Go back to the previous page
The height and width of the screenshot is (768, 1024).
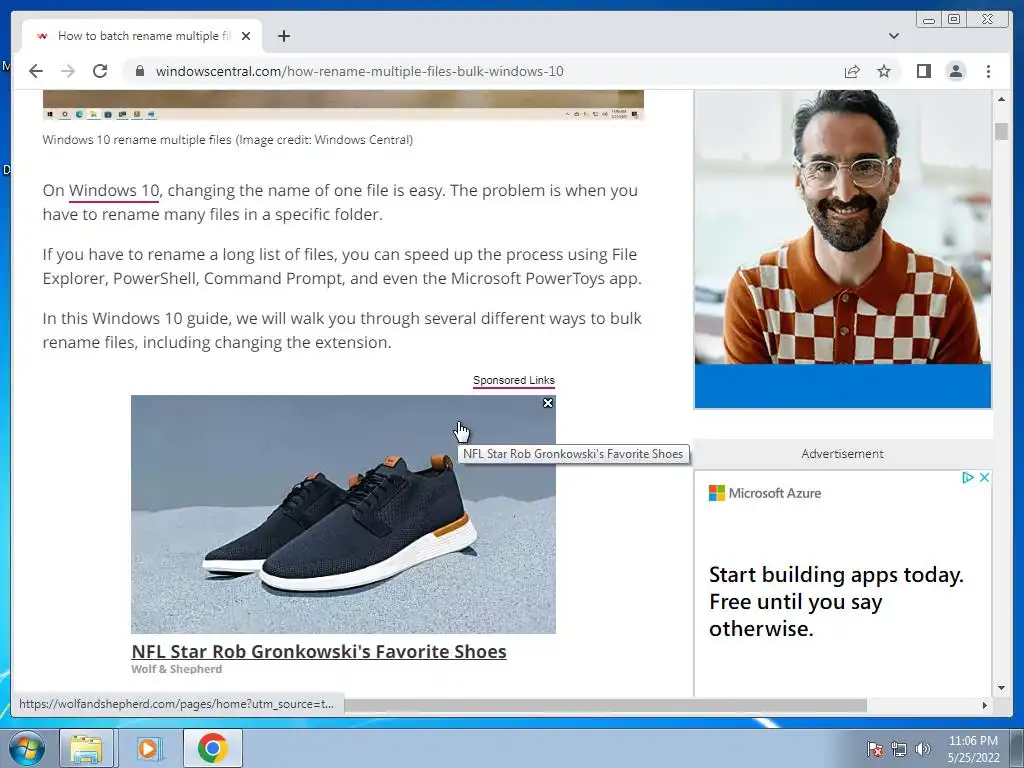coord(36,71)
